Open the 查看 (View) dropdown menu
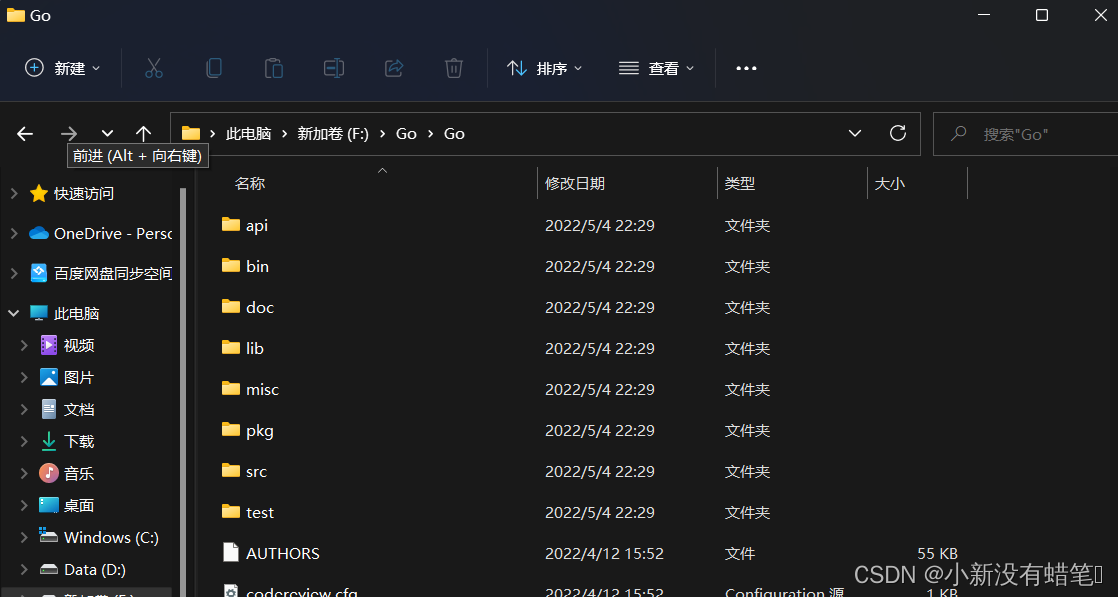 (x=657, y=68)
